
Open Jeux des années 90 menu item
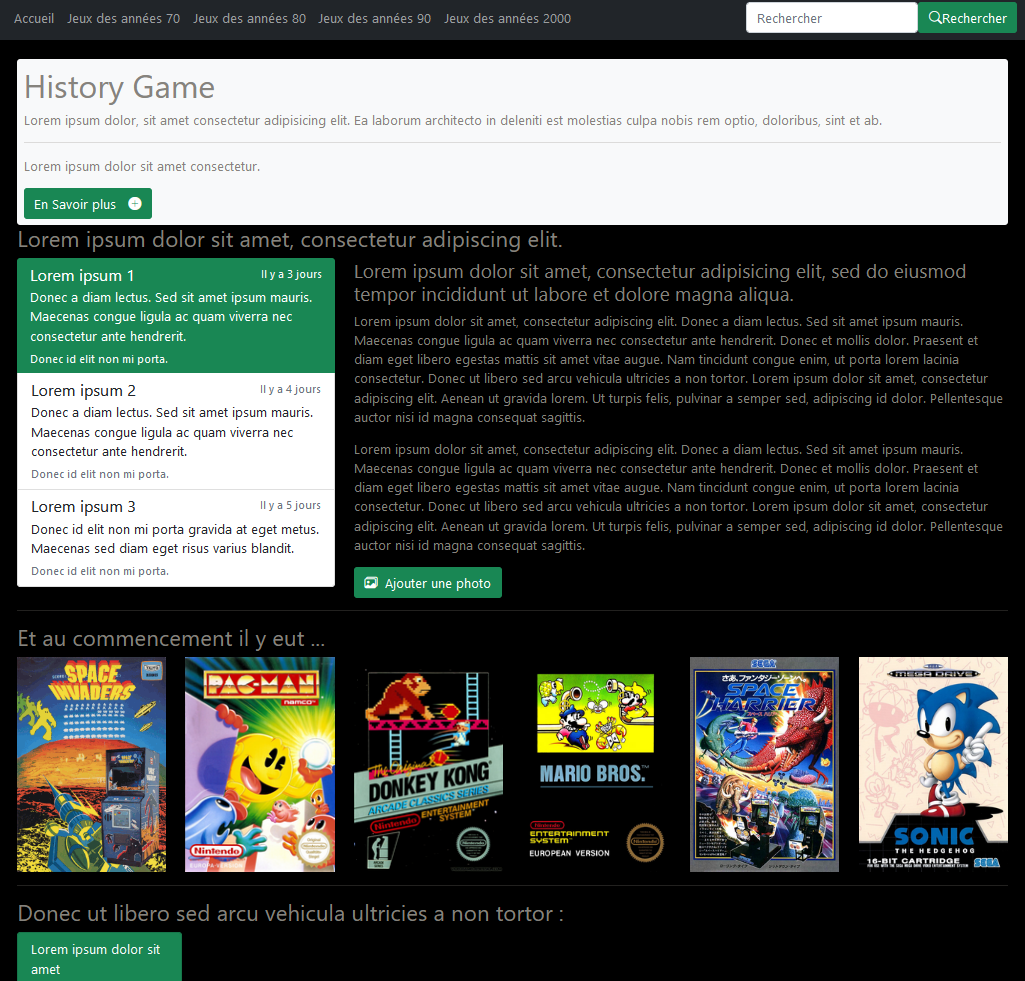375,18
